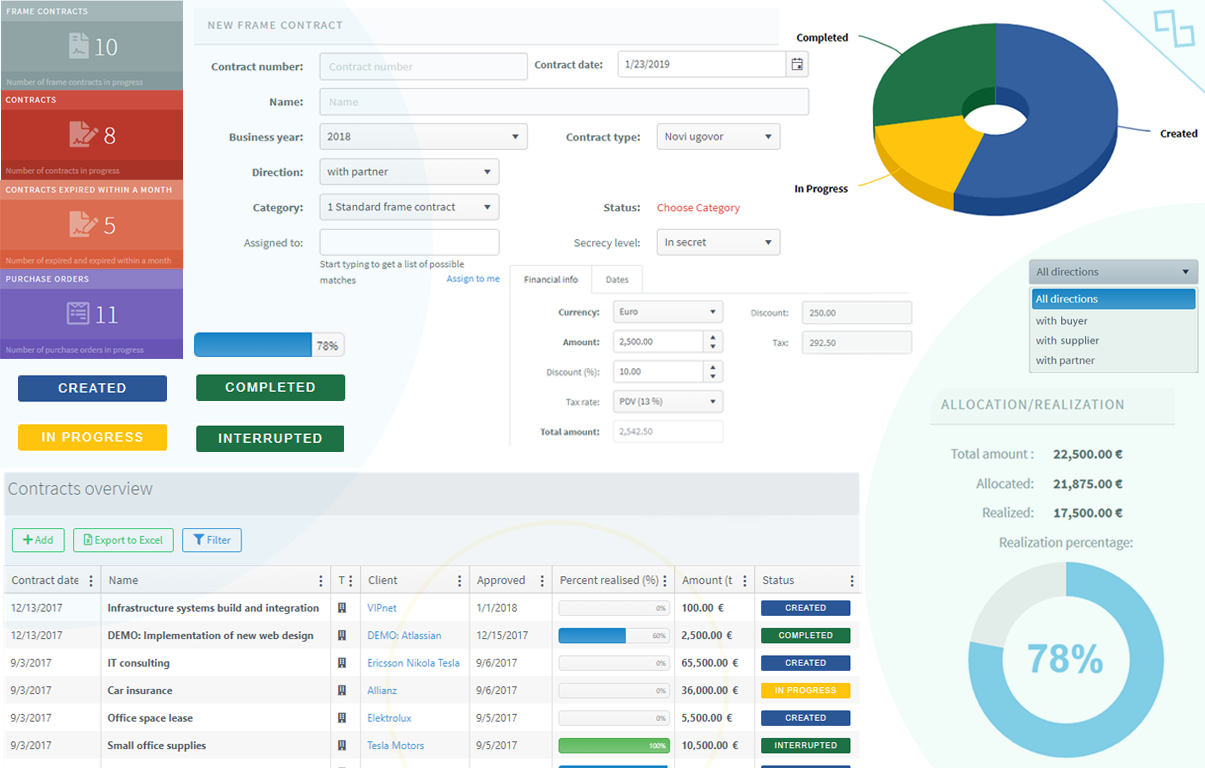Viewport: 1205px width, 768px height.
Task: Click the IN PROGRESS badge in Allianz row
Action: (805, 690)
